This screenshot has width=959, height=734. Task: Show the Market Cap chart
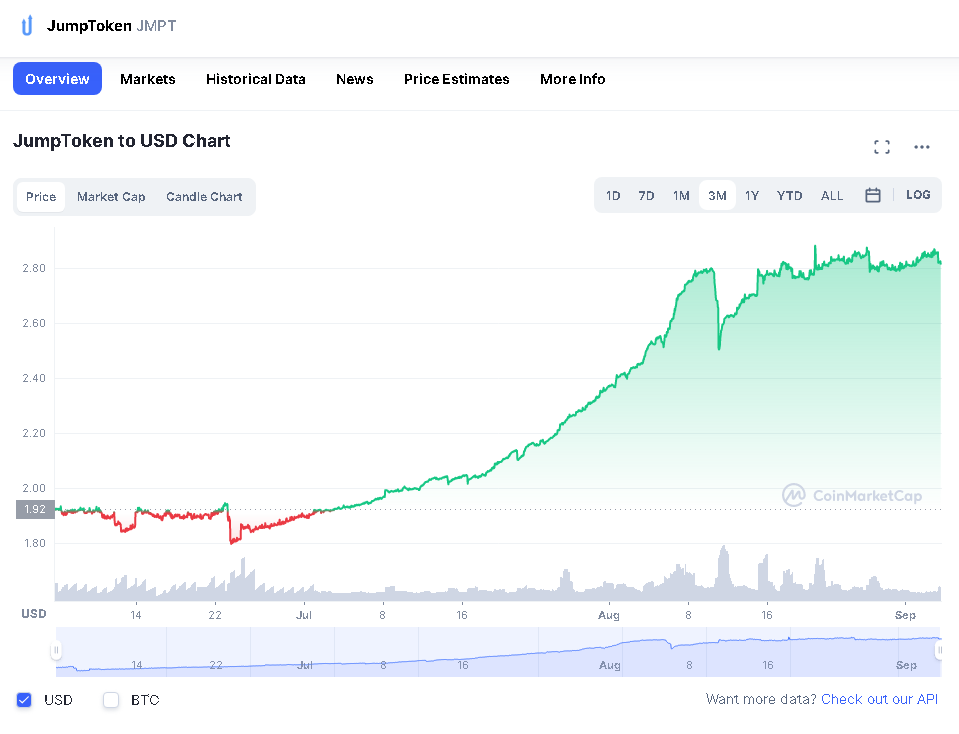click(x=111, y=196)
